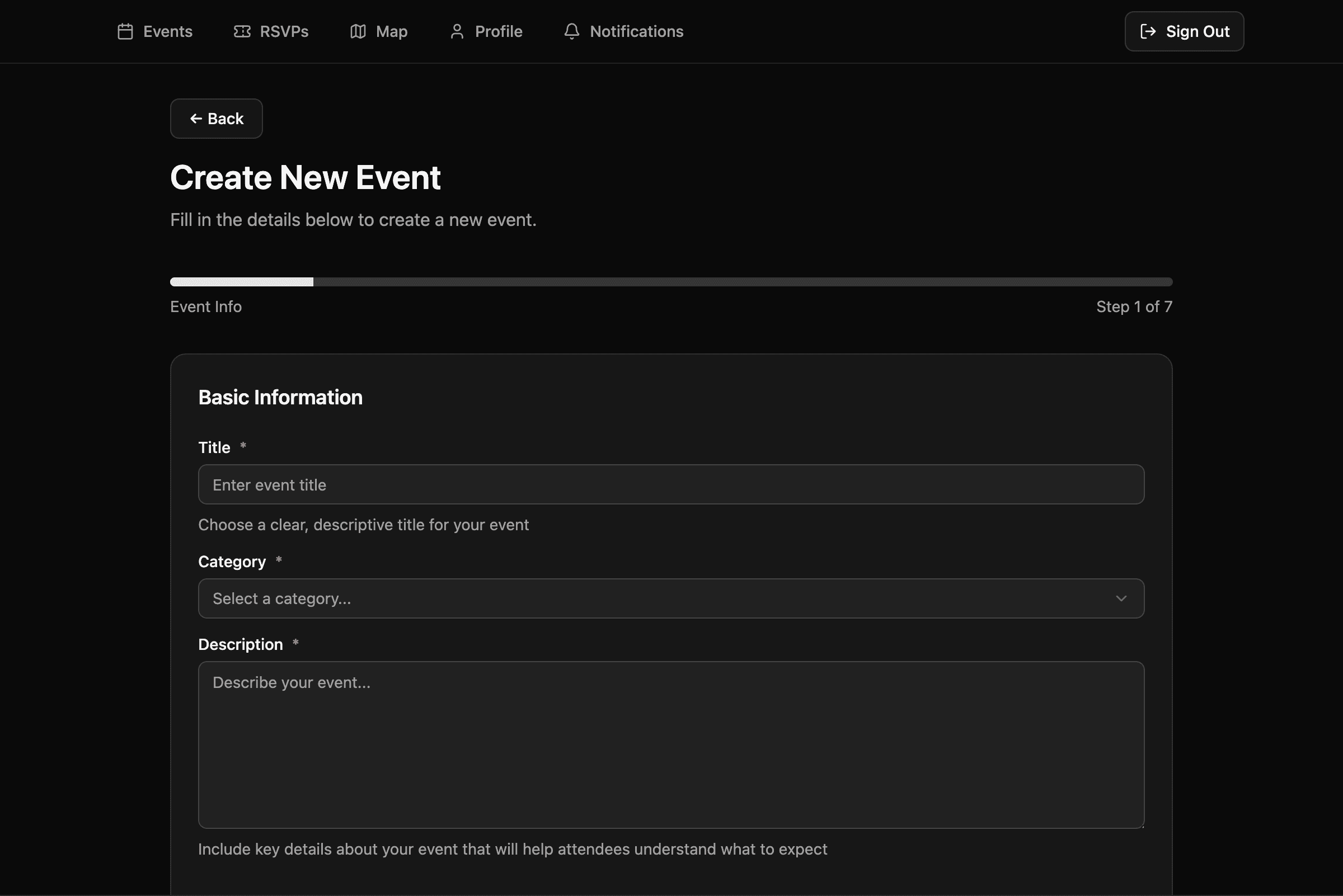Click the chevron on the Category selector
Image resolution: width=1343 pixels, height=896 pixels.
pyautogui.click(x=1121, y=598)
